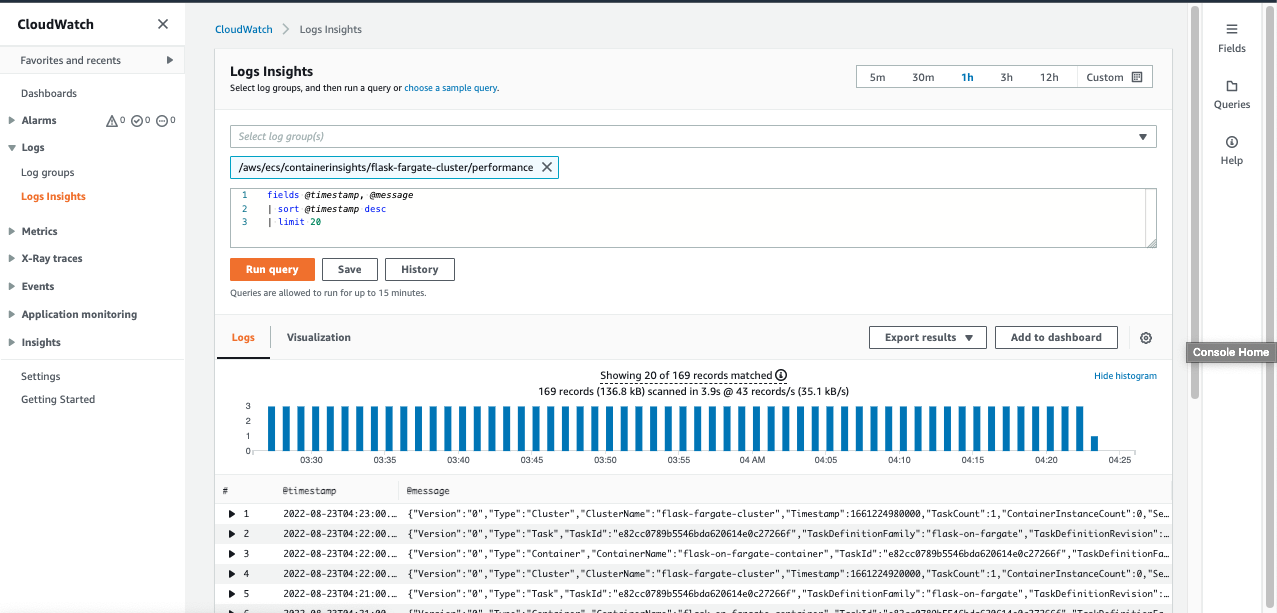Click the Hide histogram link
This screenshot has width=1277, height=613.
[x=1125, y=376]
